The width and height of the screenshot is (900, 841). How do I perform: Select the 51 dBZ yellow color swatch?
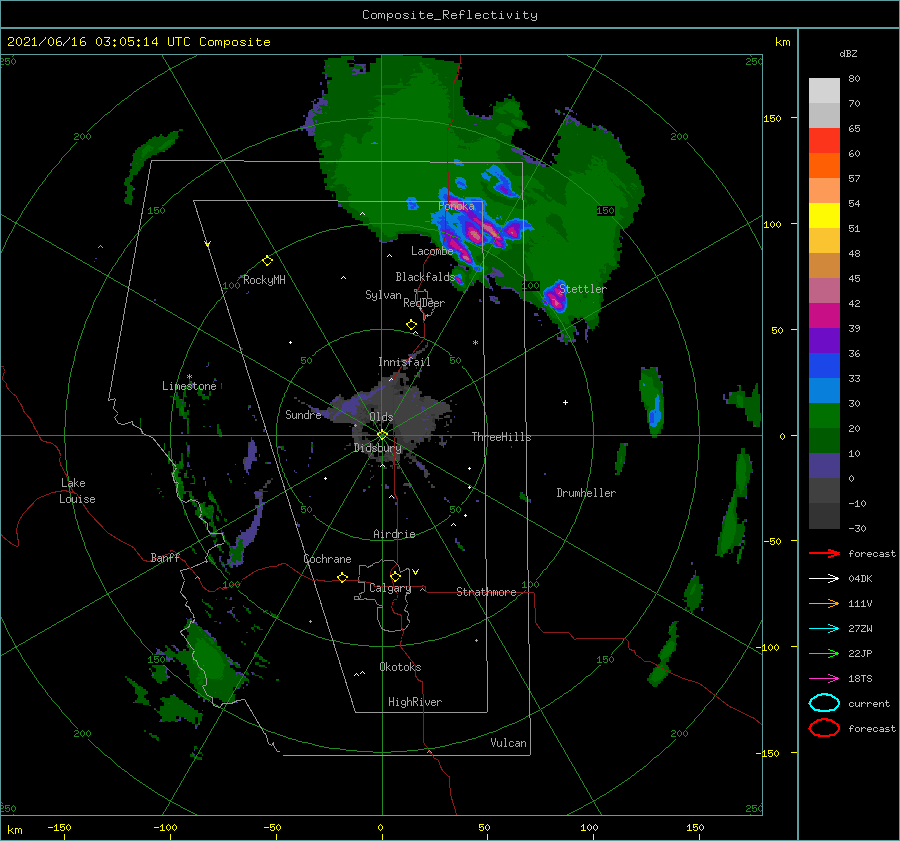coord(824,215)
